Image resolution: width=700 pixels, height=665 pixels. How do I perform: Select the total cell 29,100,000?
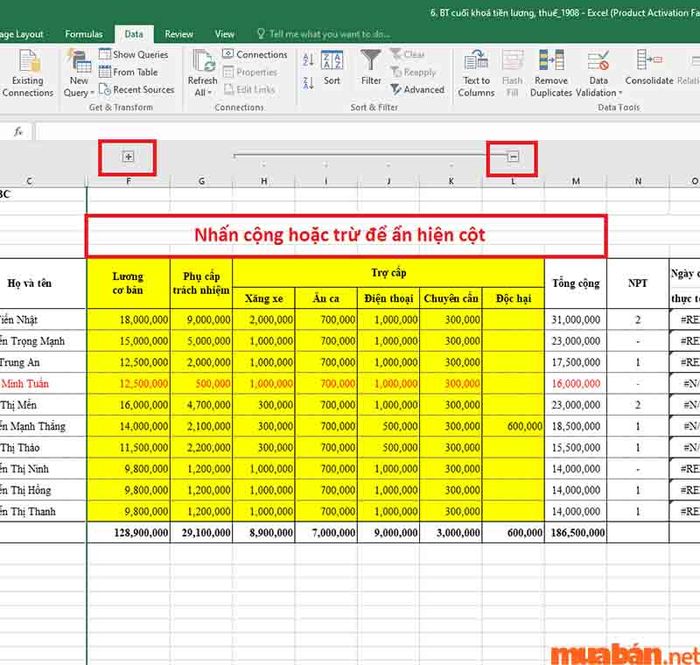(201, 532)
